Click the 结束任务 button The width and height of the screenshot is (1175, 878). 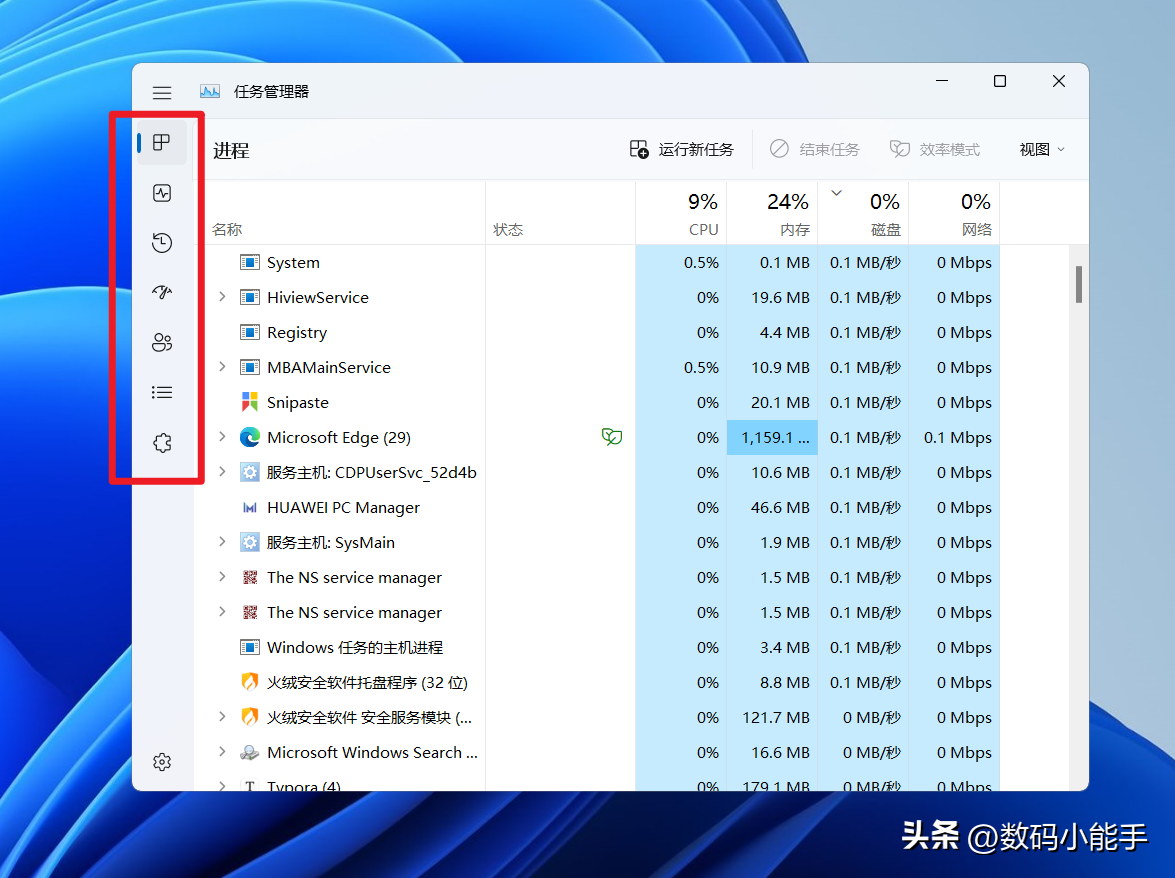pos(814,150)
